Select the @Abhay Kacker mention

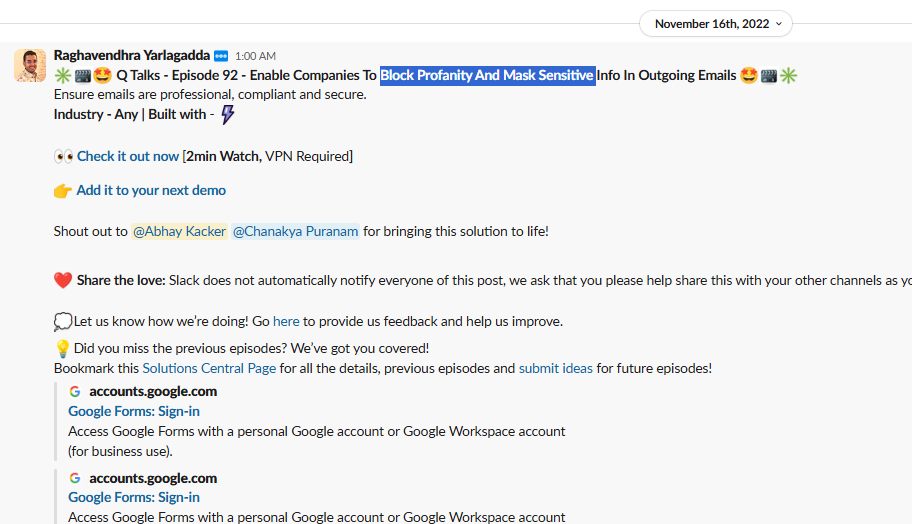tap(179, 231)
